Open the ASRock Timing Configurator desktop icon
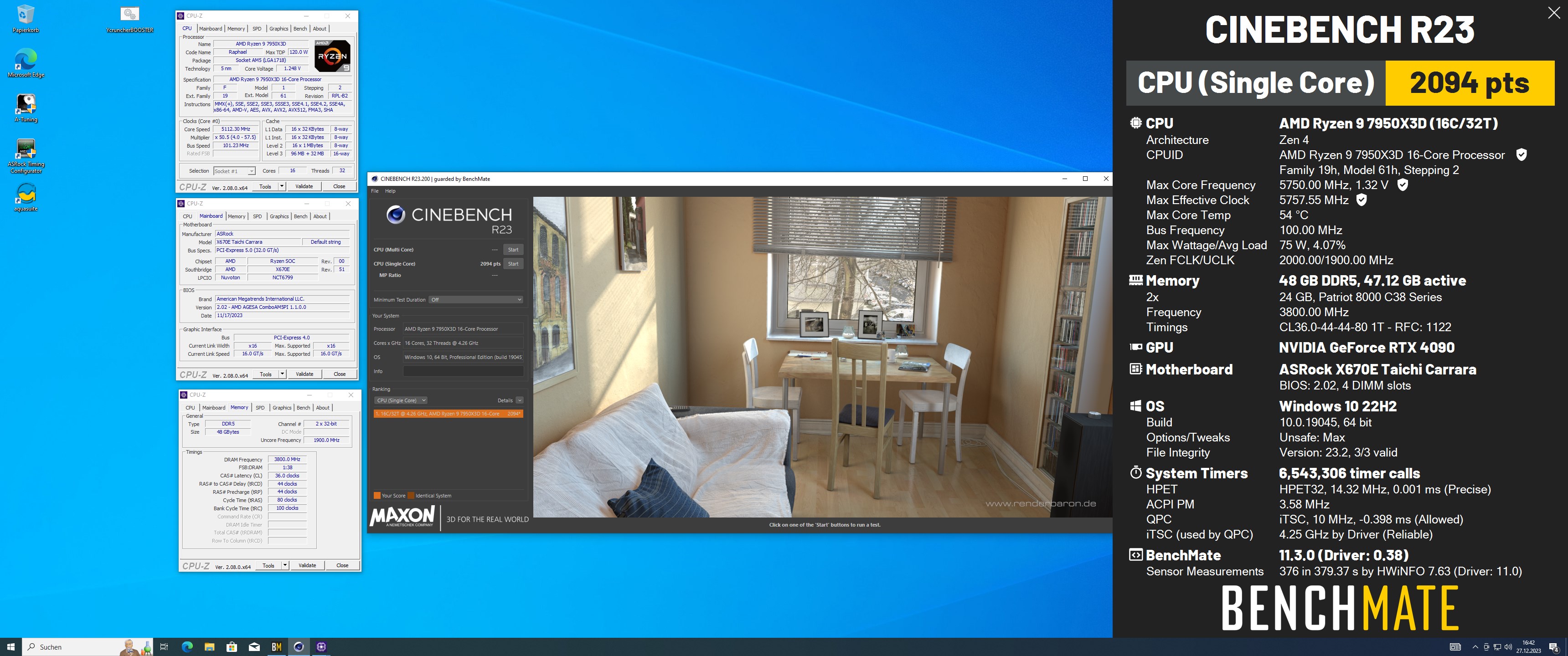This screenshot has width=1568, height=656. click(x=26, y=156)
